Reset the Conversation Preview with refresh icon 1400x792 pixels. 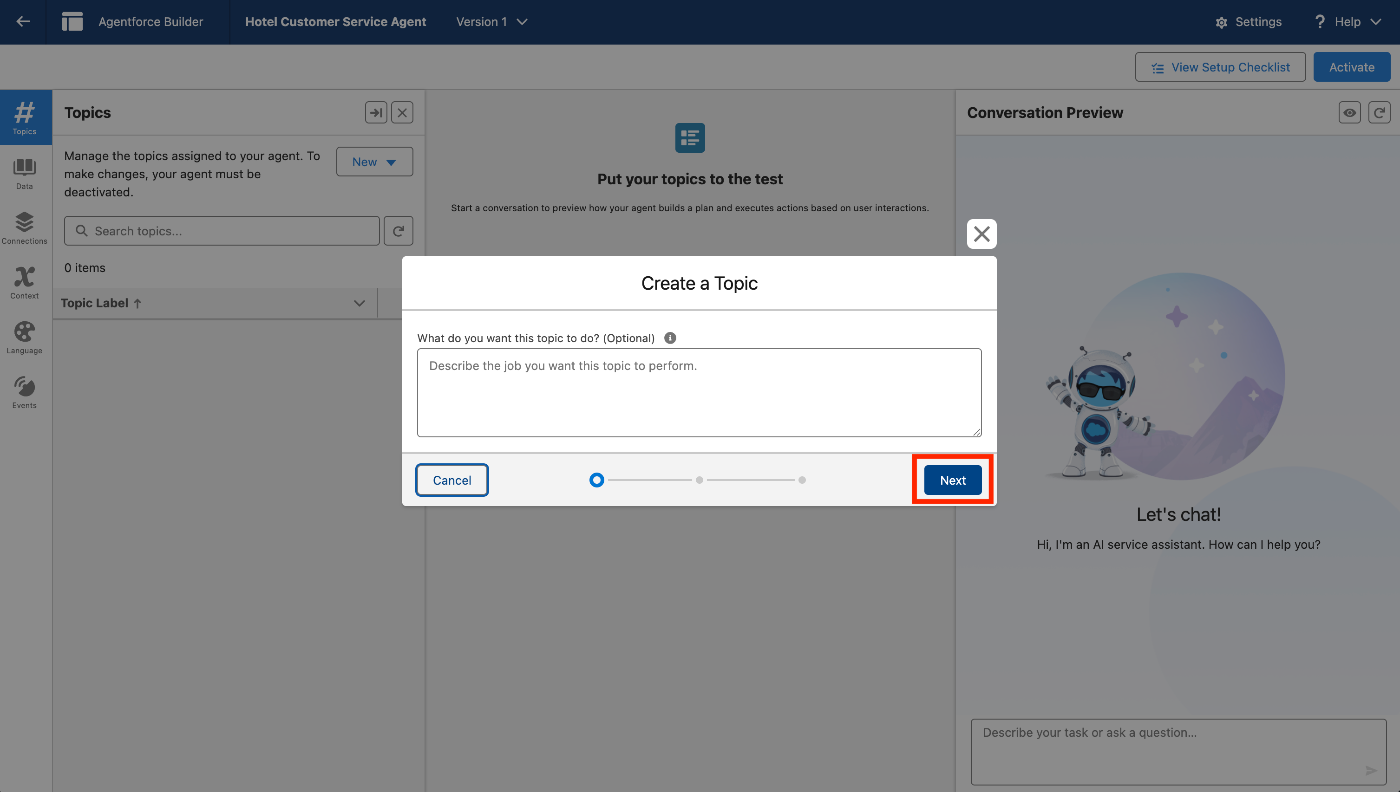click(x=1379, y=113)
